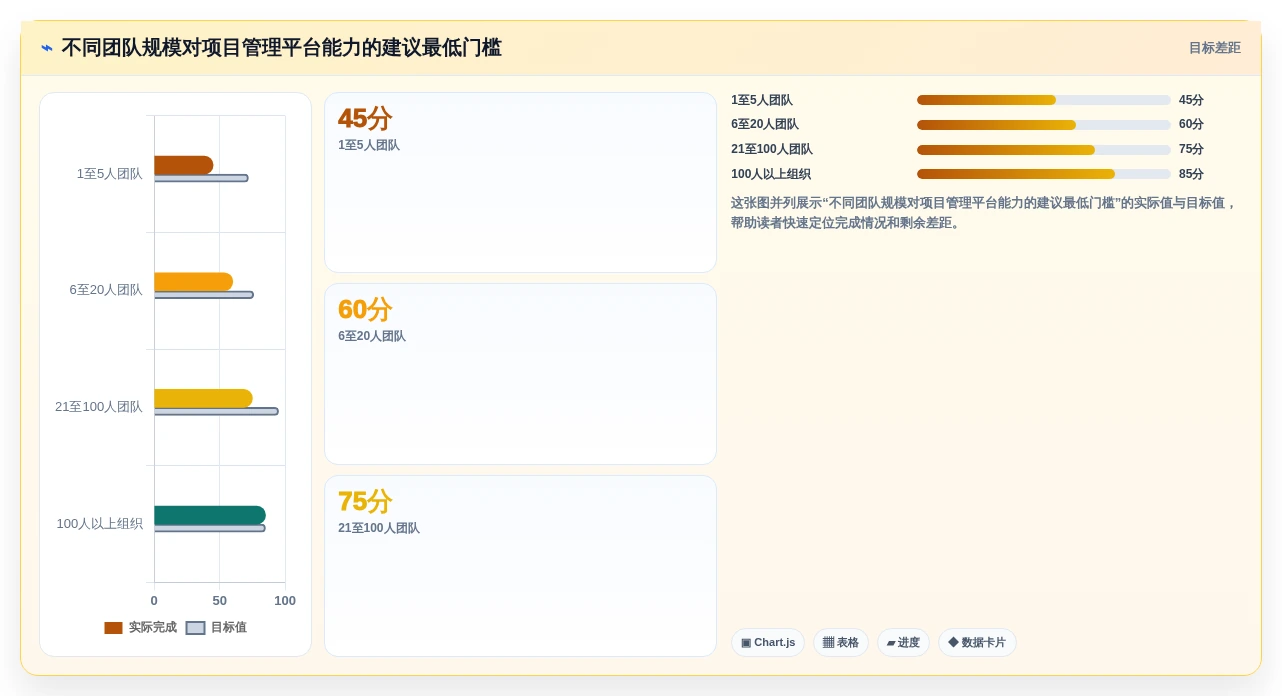Viewport: 1282px width, 696px height.
Task: Click 100人以上组织 label in progress list
Action: pos(771,174)
